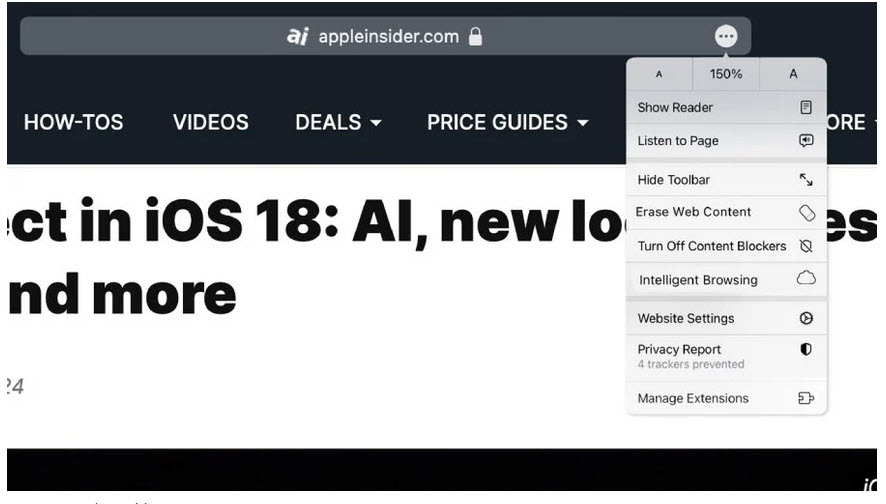Viewport: 886px width, 504px height.
Task: Click the Hide Toolbar arrows icon
Action: [806, 180]
